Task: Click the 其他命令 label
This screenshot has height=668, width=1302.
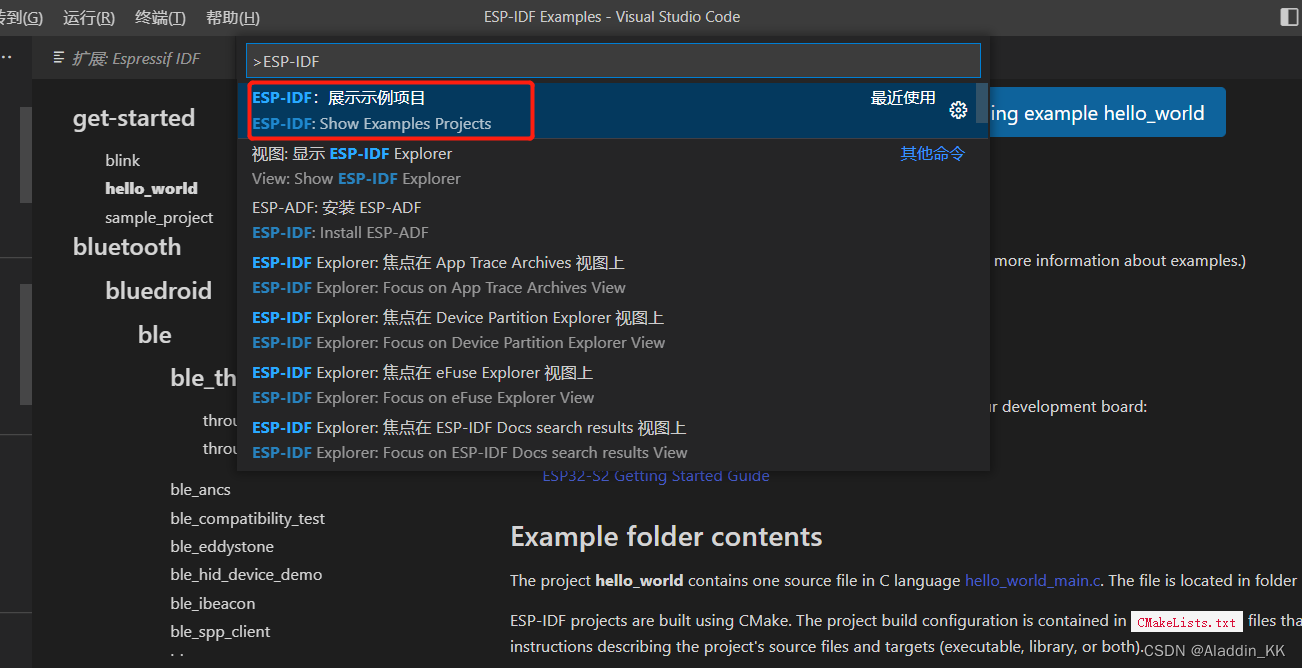Action: 933,153
